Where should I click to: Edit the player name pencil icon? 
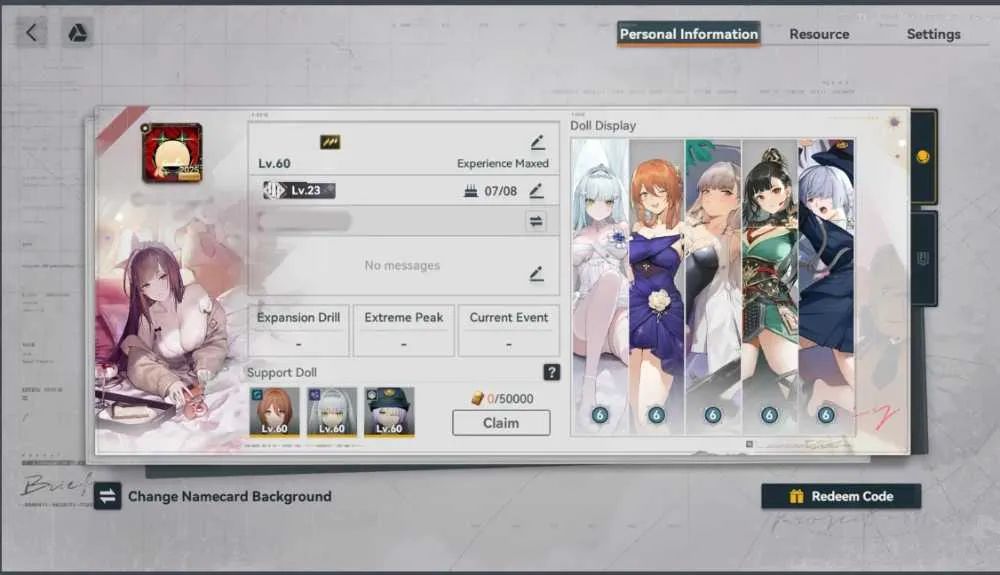click(537, 142)
